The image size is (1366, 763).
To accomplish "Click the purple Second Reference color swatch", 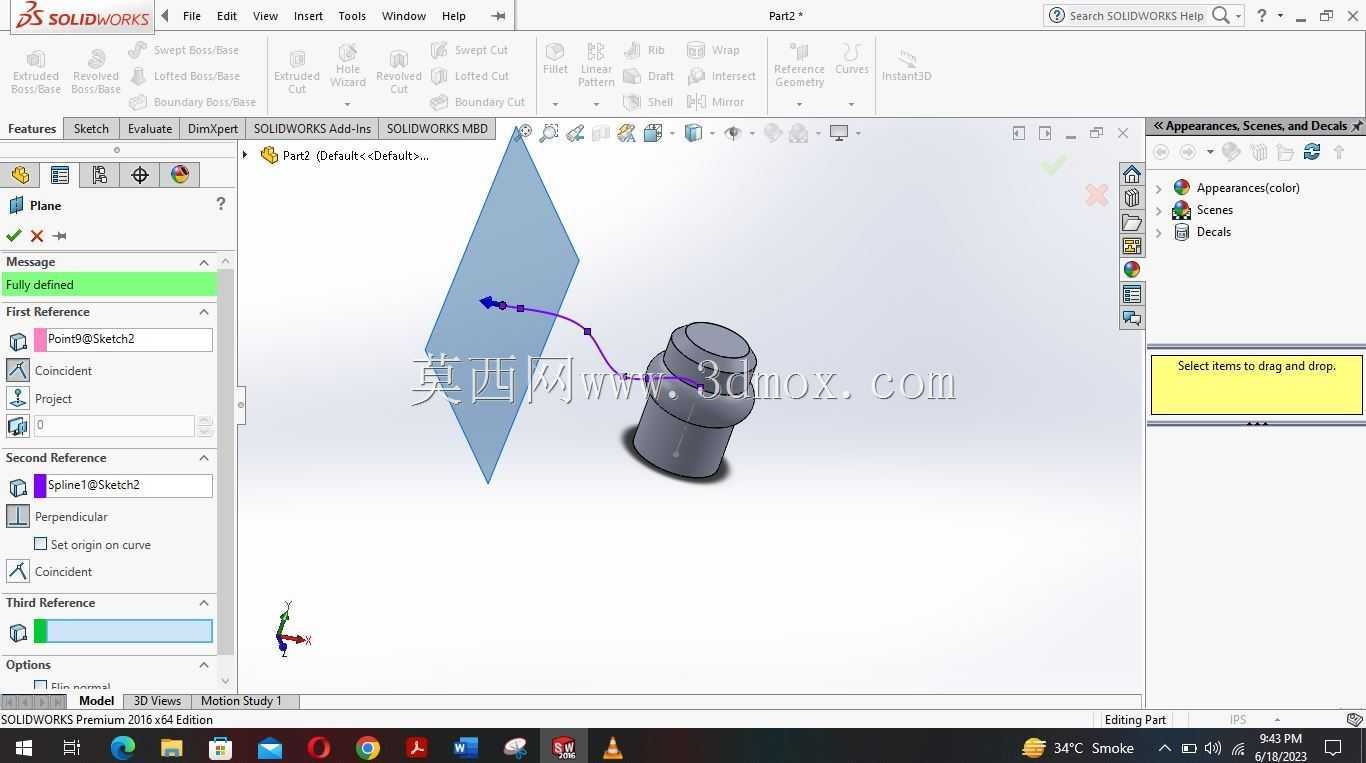I will (x=41, y=486).
